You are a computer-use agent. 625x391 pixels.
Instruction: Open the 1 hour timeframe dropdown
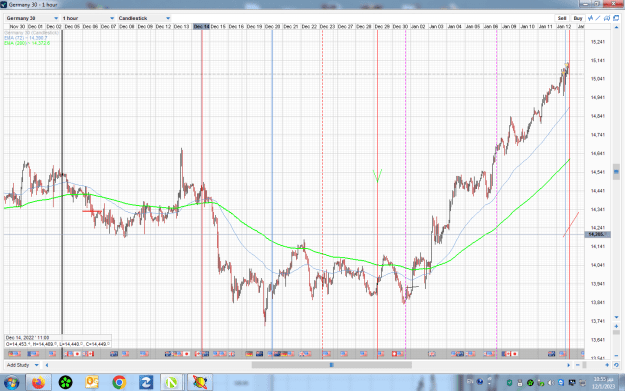(x=88, y=18)
